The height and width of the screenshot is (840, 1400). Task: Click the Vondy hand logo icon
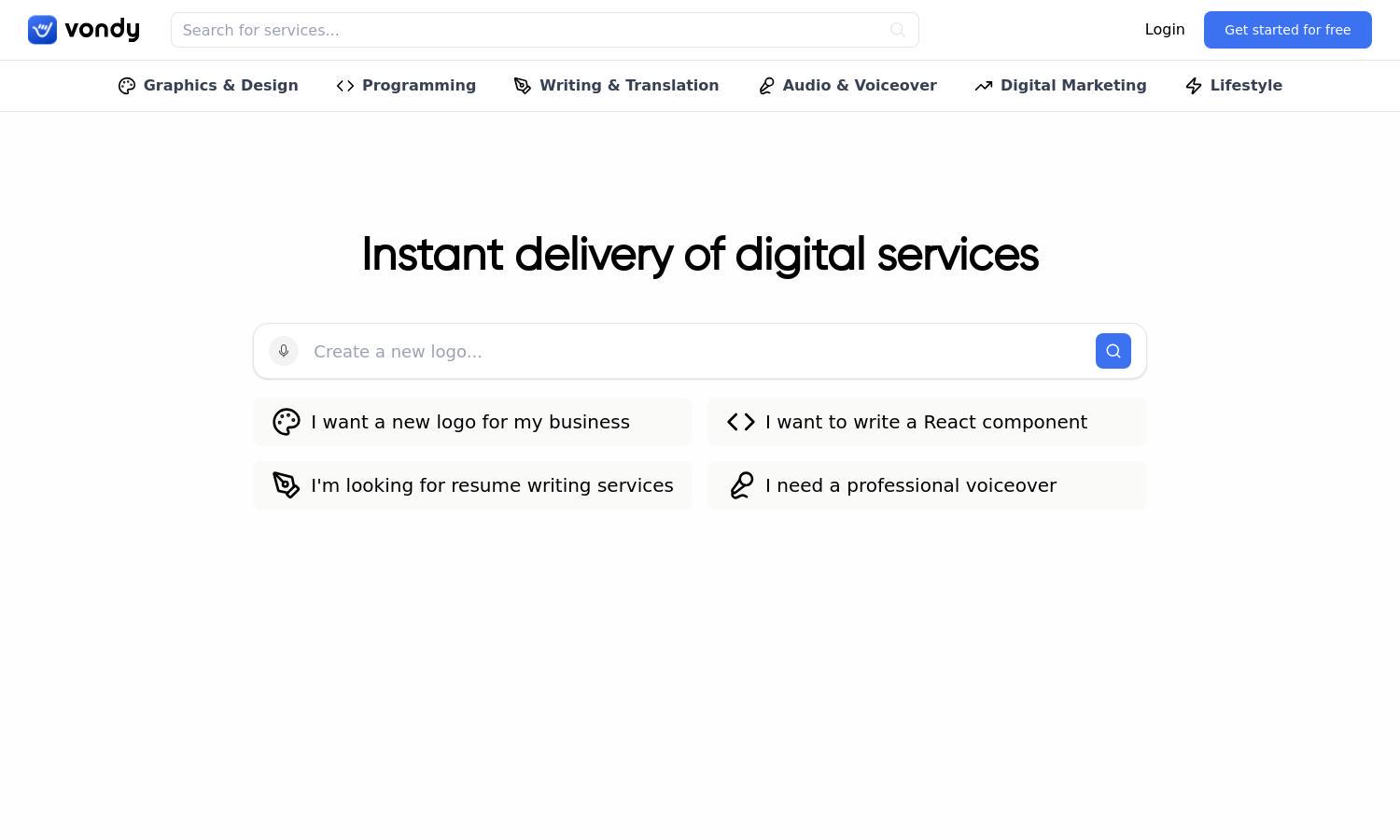[x=42, y=30]
